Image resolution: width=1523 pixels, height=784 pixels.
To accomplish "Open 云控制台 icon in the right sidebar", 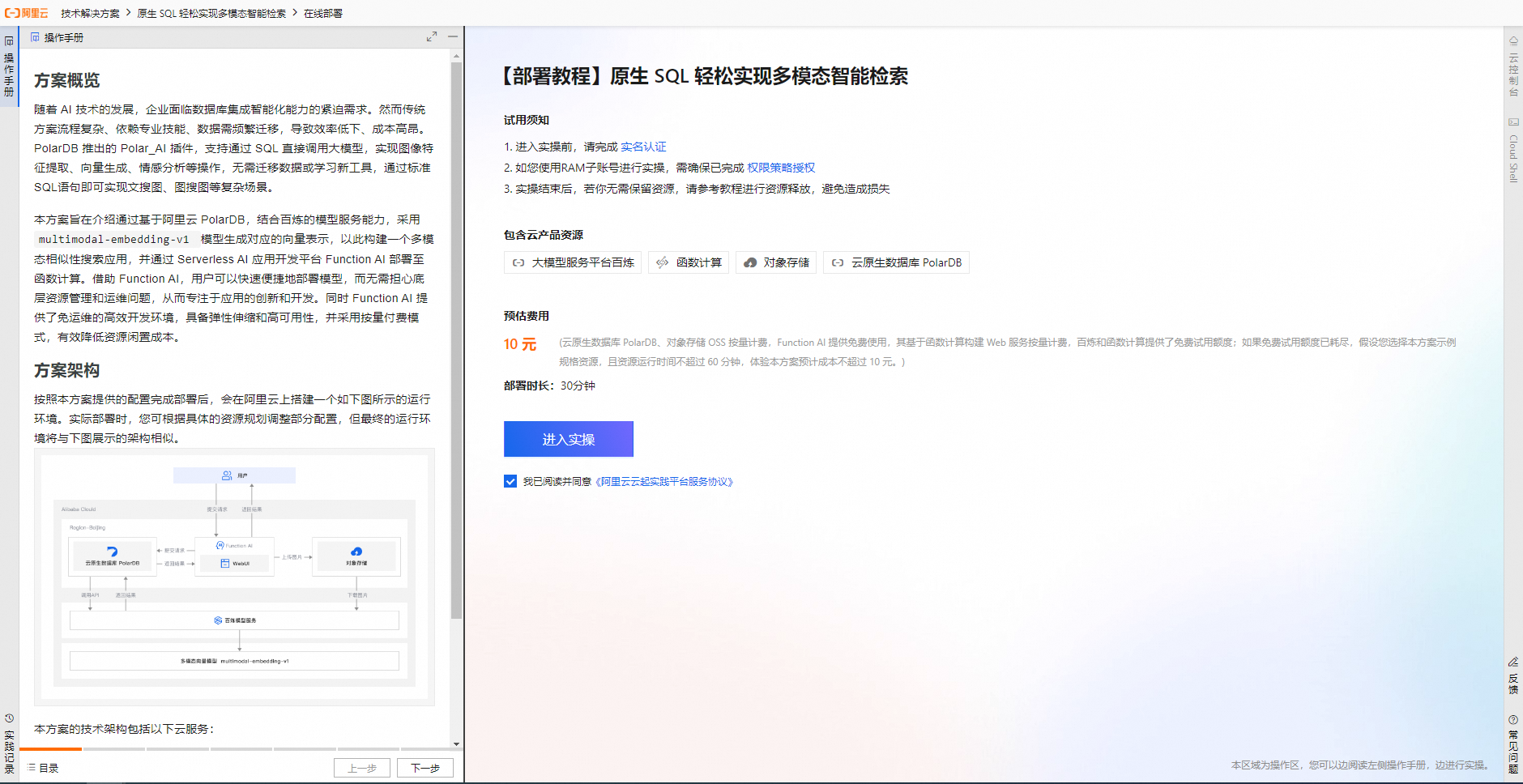I will click(x=1512, y=73).
